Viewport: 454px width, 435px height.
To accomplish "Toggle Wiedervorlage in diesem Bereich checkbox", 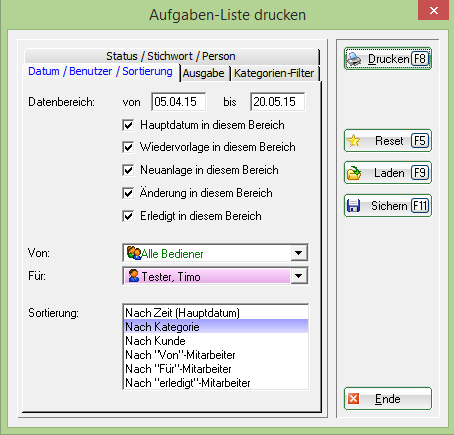I will (128, 147).
